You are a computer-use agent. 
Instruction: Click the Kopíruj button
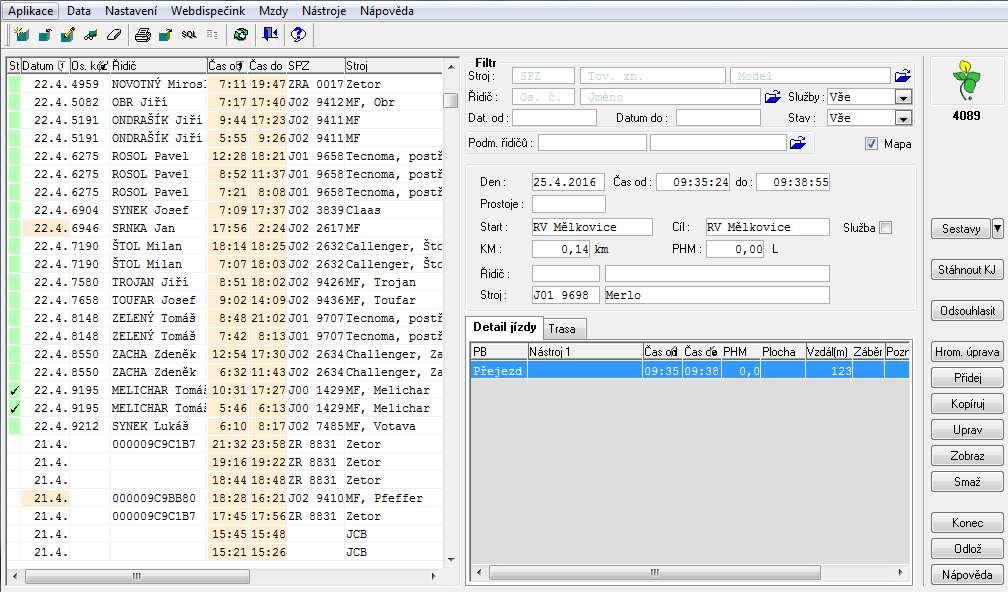[967, 404]
